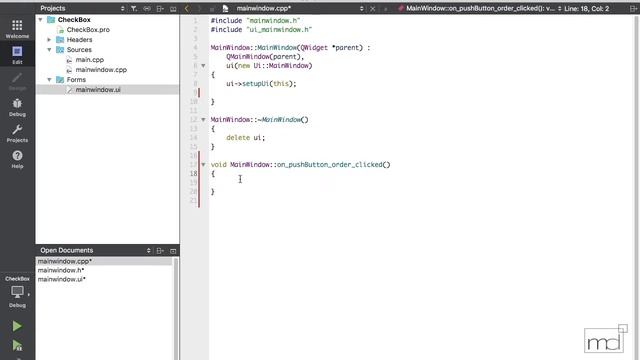Viewport: 640px width, 360px height.
Task: Start debugging with the play-bug button
Action: click(x=17, y=346)
